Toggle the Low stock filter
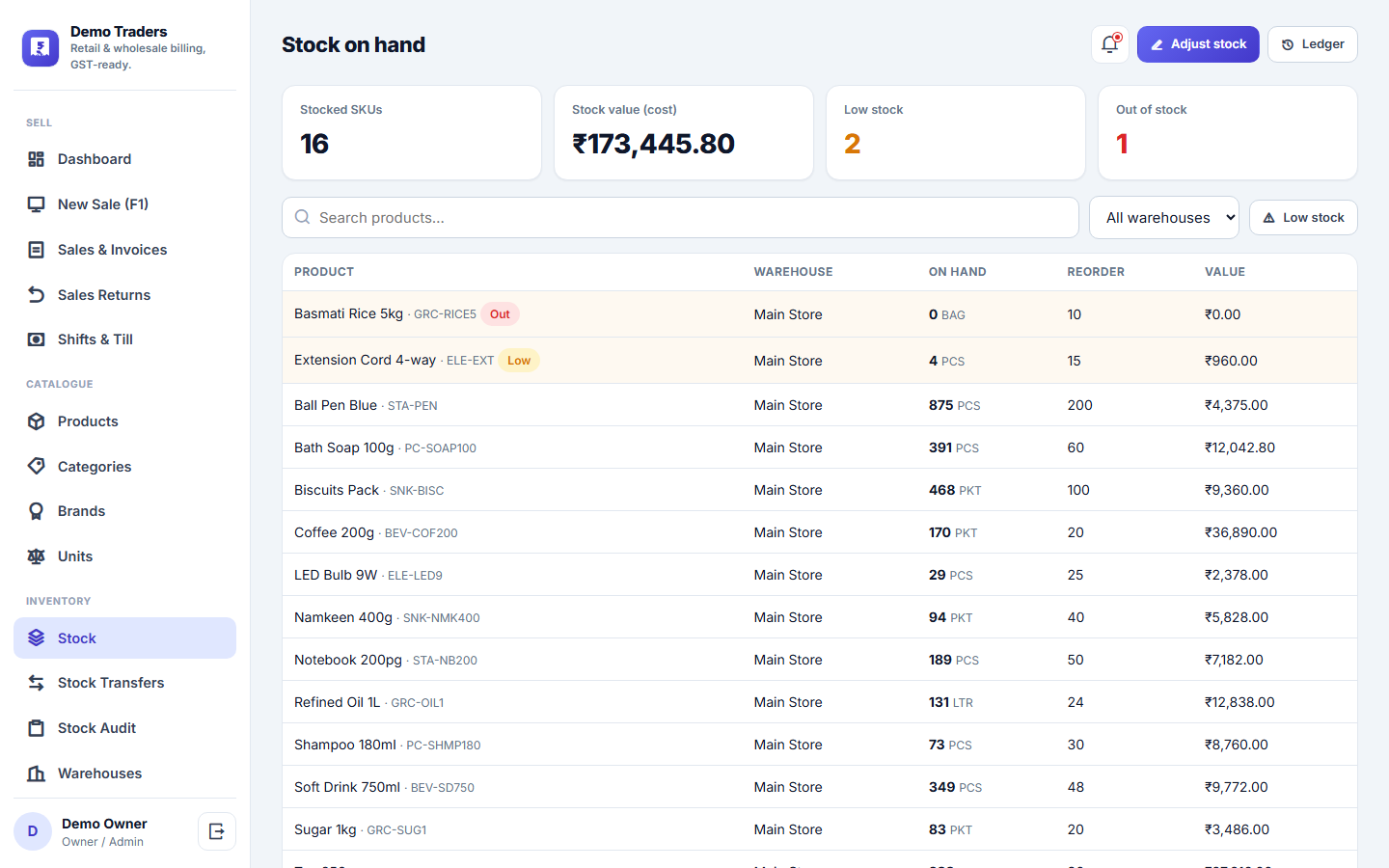This screenshot has height=868, width=1389. (x=1303, y=218)
